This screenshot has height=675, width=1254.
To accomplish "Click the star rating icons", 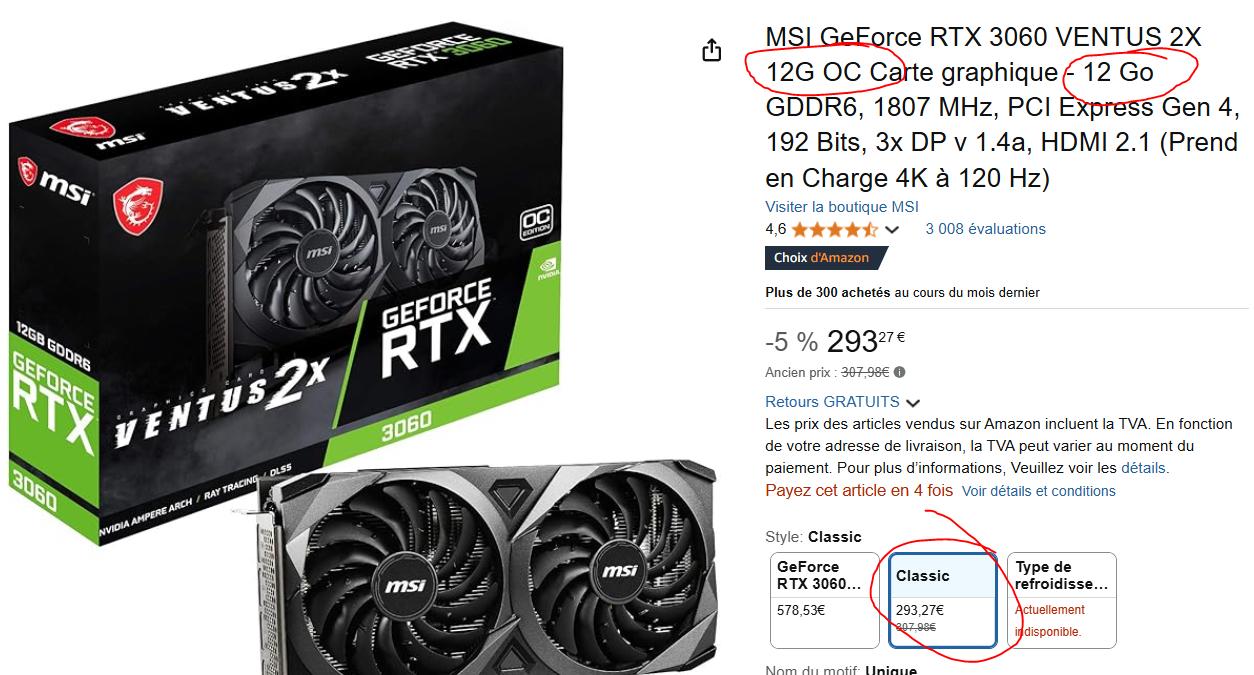I will (835, 229).
